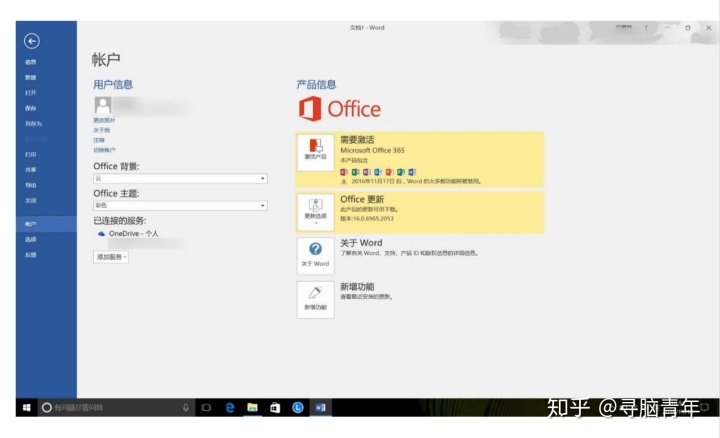Image resolution: width=720 pixels, height=438 pixels.
Task: Click the 激活产品 (Activate product) button
Action: click(315, 153)
